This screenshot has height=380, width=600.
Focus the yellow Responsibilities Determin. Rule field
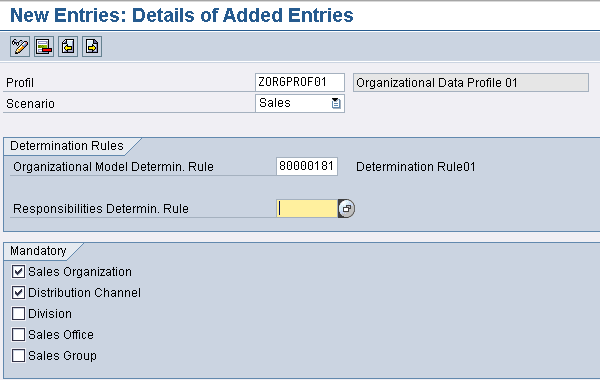click(307, 209)
